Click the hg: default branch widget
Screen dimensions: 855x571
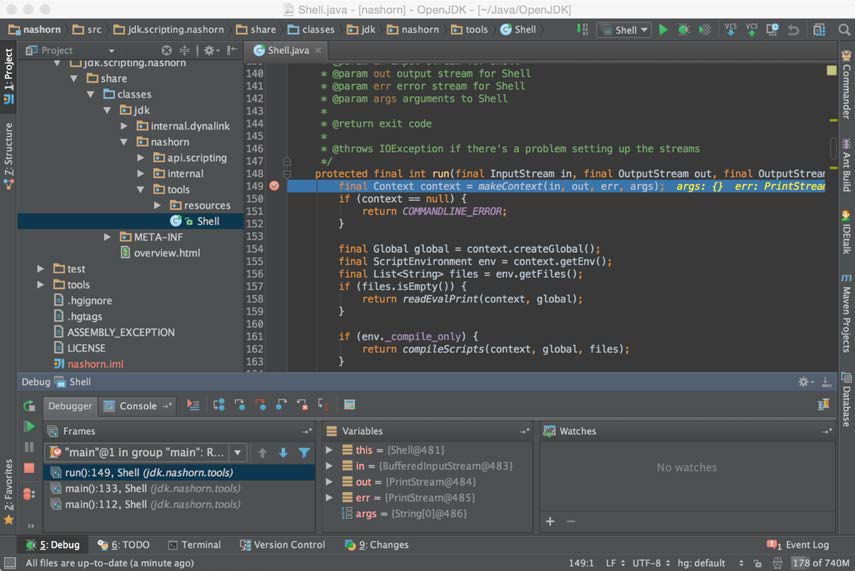click(x=710, y=563)
